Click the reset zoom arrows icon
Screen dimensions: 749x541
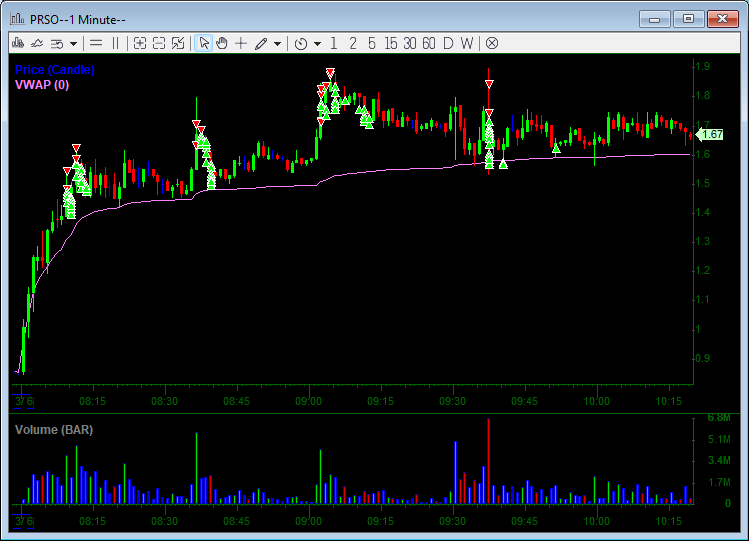pyautogui.click(x=178, y=43)
